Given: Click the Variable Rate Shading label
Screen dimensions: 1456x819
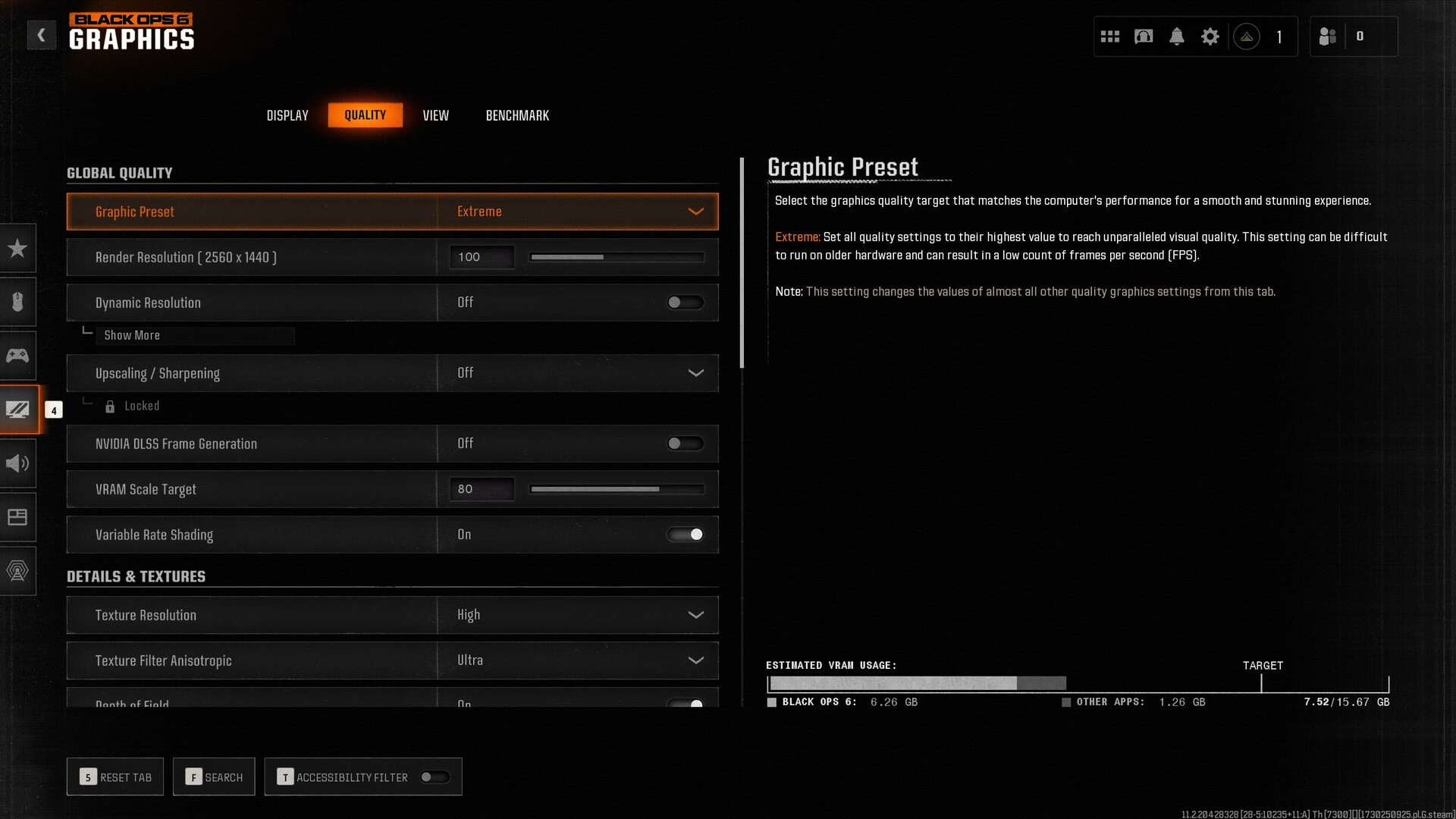Looking at the screenshot, I should pos(155,535).
